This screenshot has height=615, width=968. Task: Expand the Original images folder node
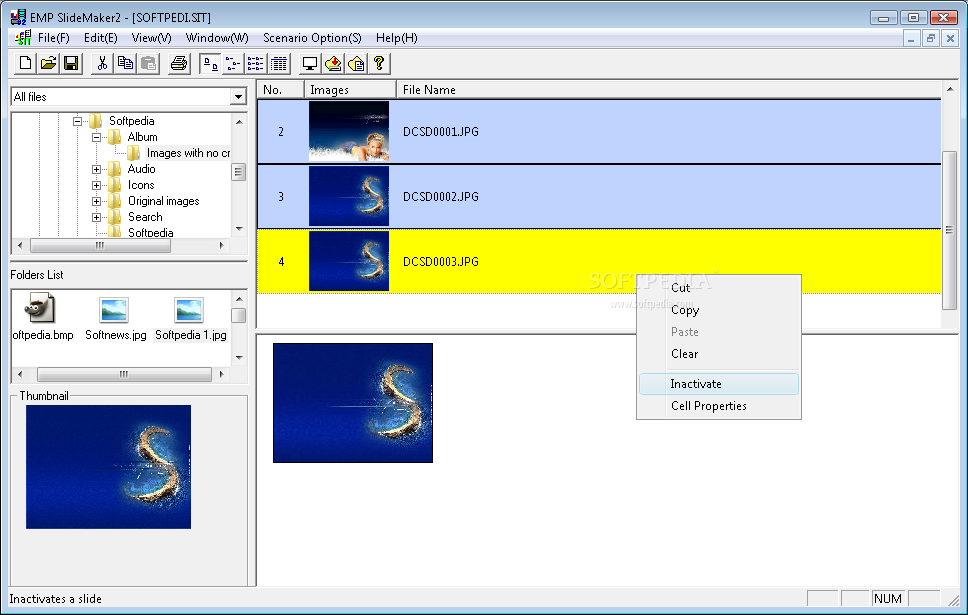coord(96,201)
